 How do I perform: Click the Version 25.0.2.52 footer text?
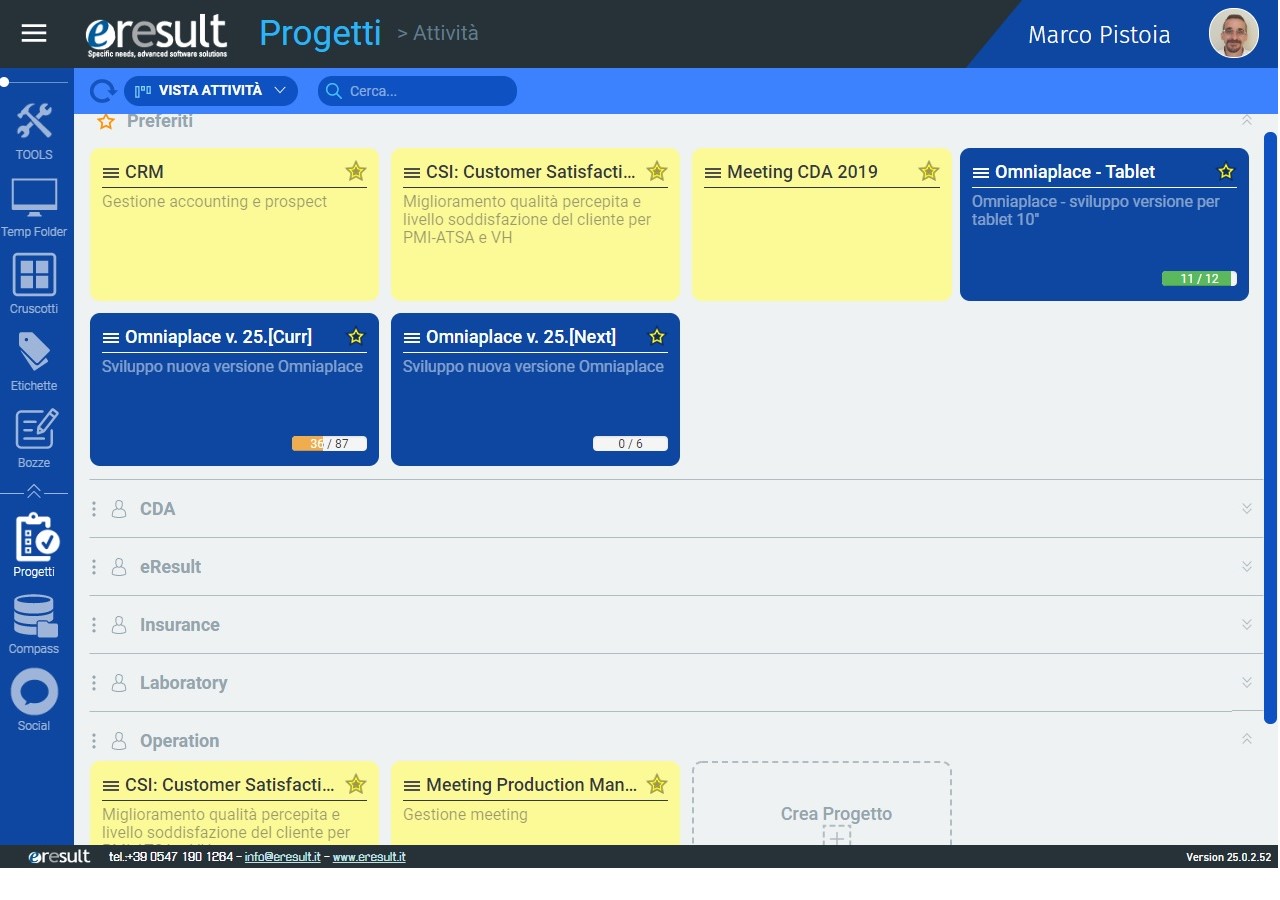tap(1228, 857)
